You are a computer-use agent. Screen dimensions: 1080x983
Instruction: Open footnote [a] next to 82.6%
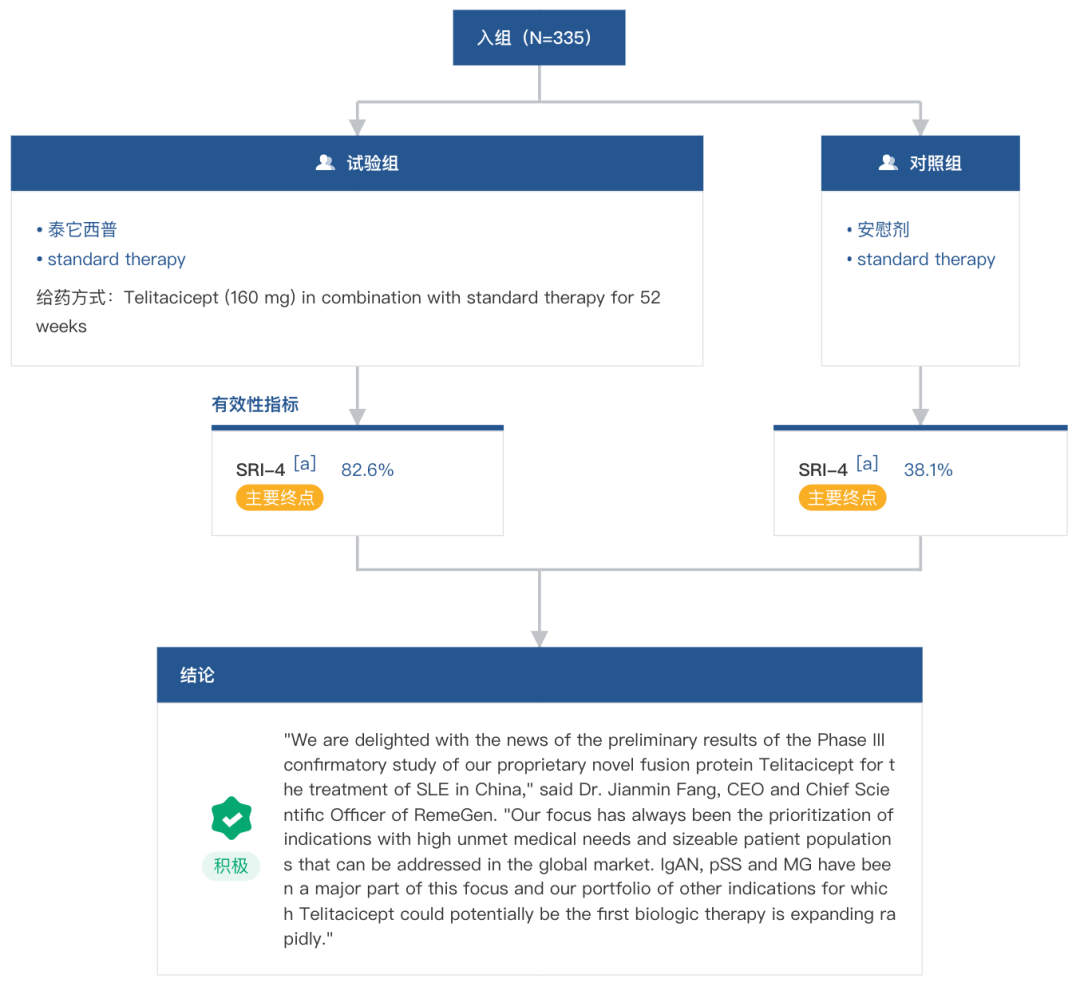(305, 464)
